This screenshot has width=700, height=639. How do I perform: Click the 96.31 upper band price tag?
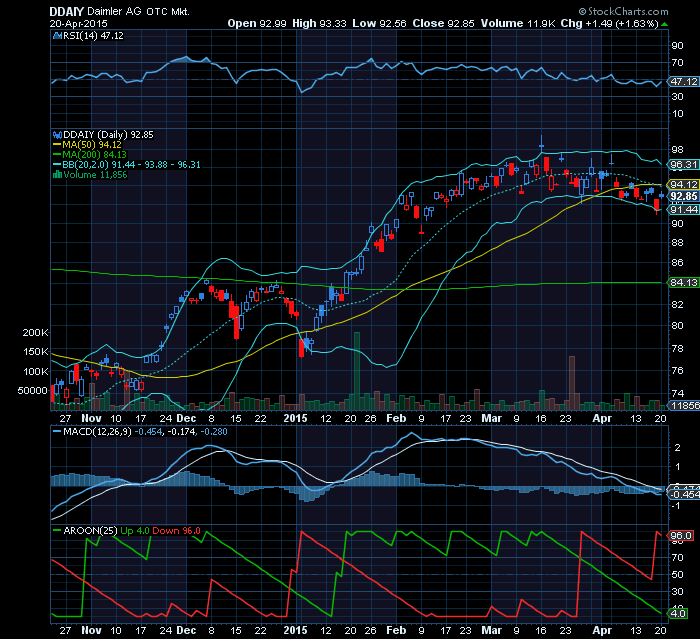pos(683,165)
